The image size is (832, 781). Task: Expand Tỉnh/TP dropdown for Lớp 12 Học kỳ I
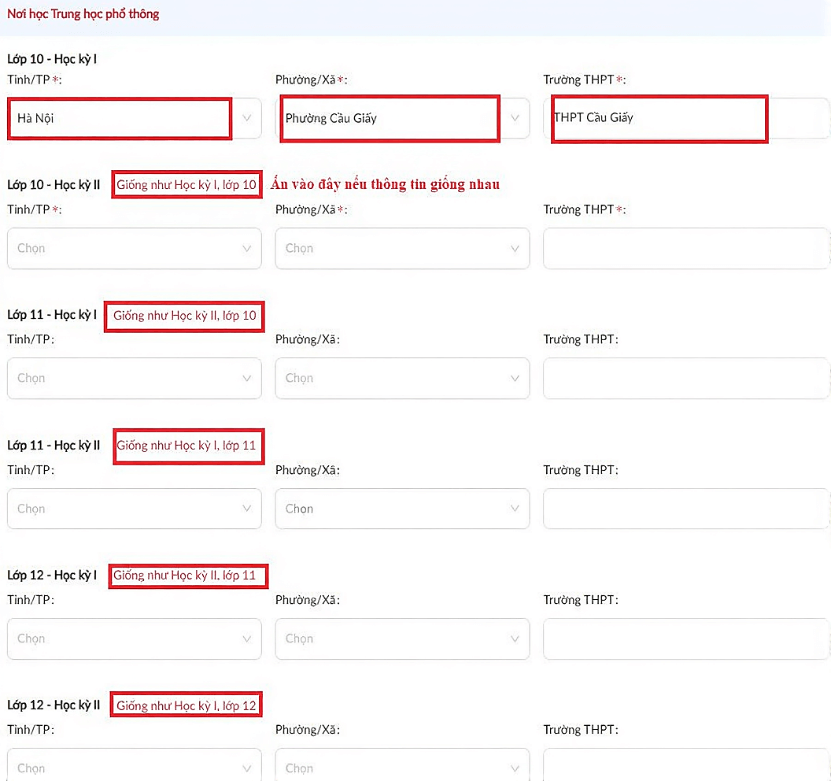pos(134,638)
